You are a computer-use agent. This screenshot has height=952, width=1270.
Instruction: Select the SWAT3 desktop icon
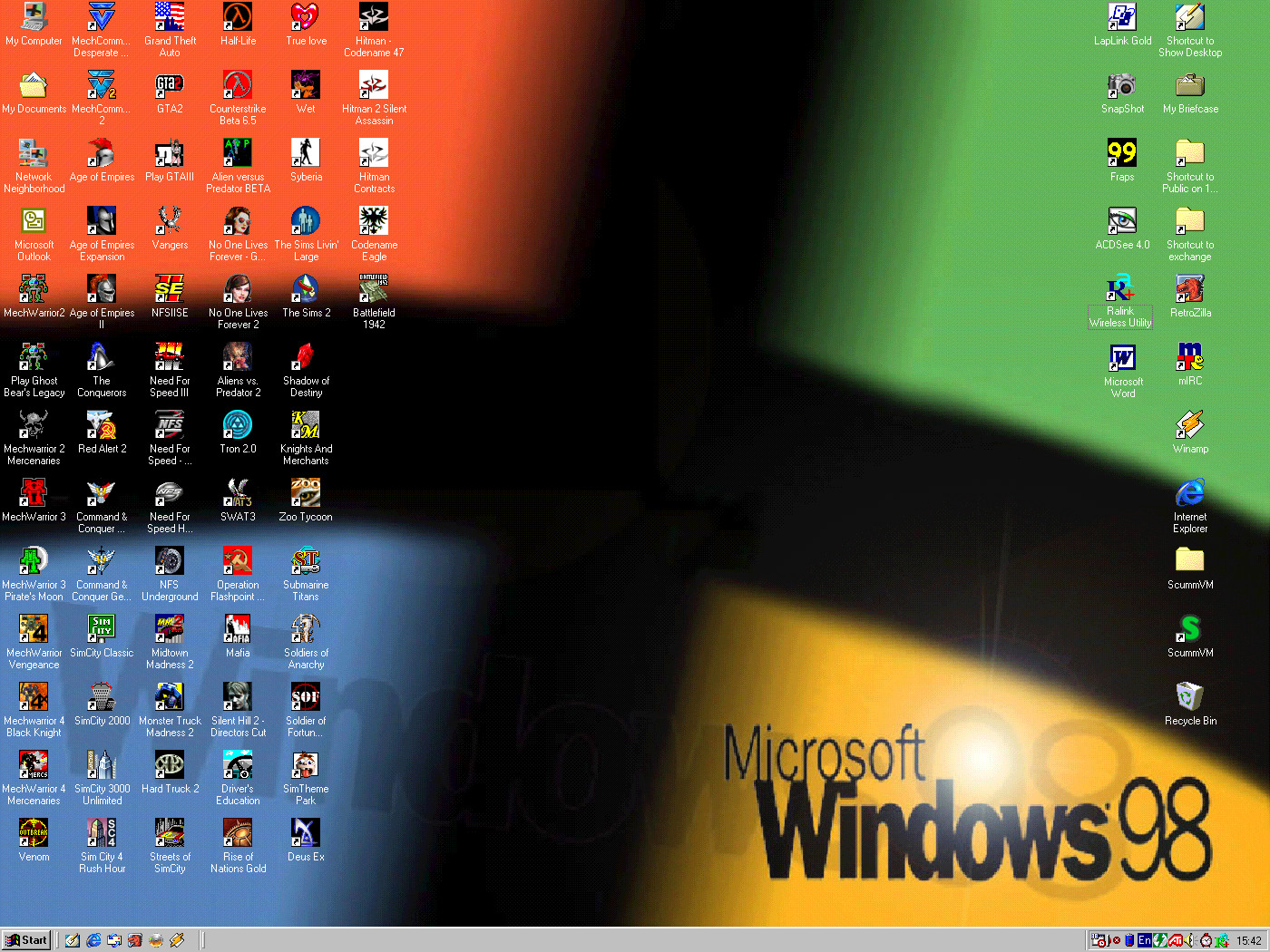point(238,500)
